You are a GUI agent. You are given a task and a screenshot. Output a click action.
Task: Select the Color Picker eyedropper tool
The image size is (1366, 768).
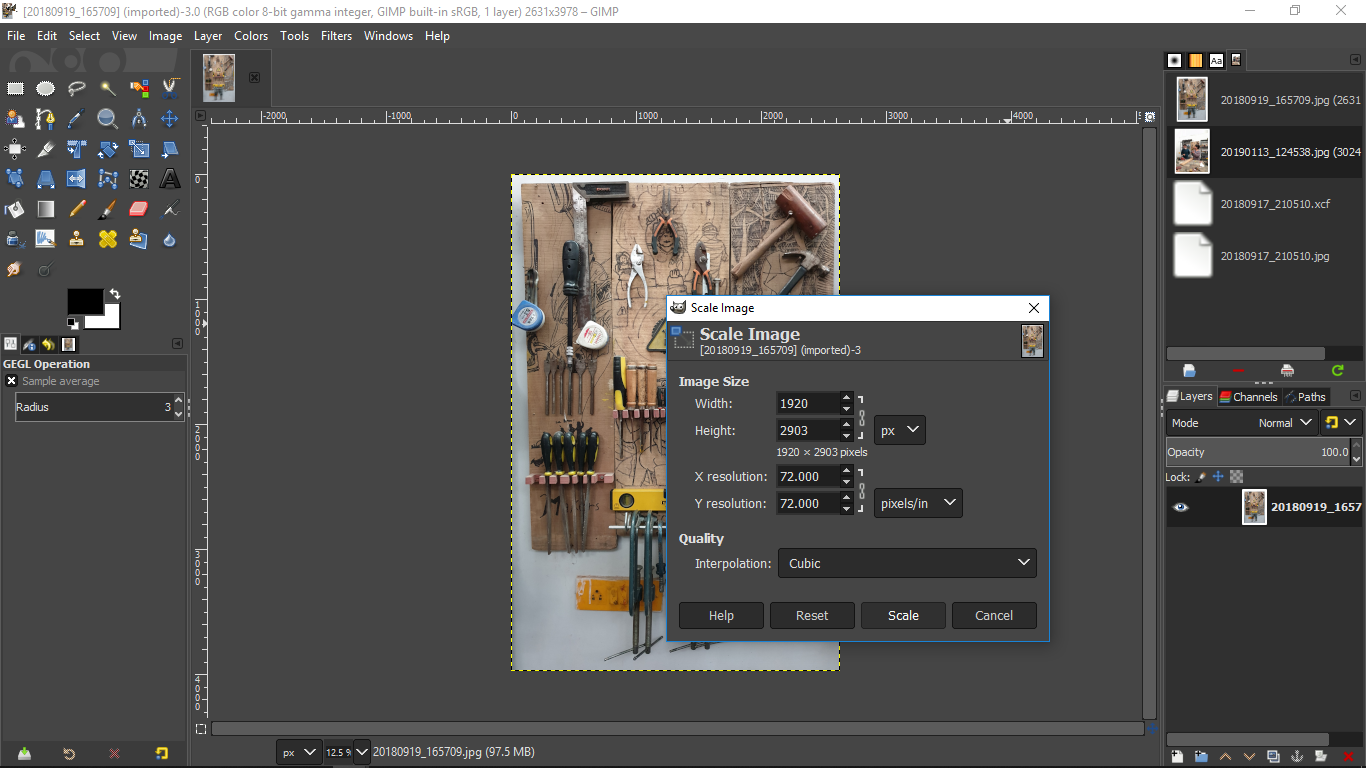pyautogui.click(x=77, y=119)
